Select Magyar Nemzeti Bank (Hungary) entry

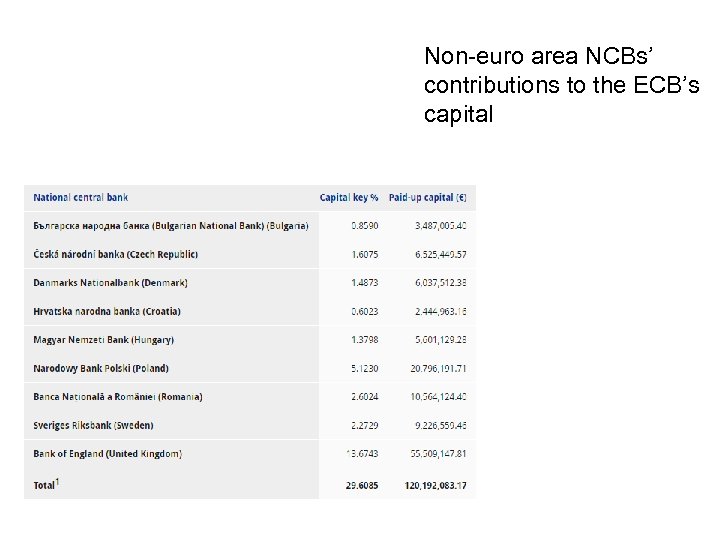click(x=104, y=340)
